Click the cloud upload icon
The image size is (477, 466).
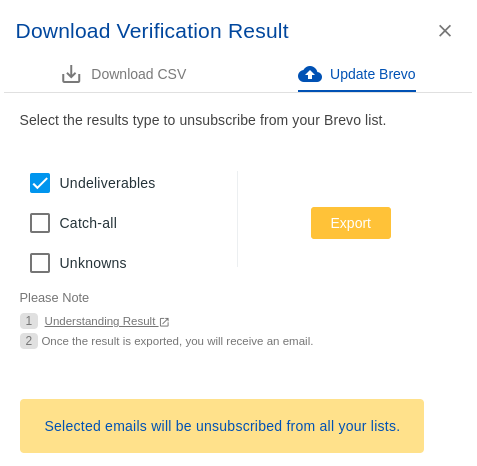click(x=310, y=74)
